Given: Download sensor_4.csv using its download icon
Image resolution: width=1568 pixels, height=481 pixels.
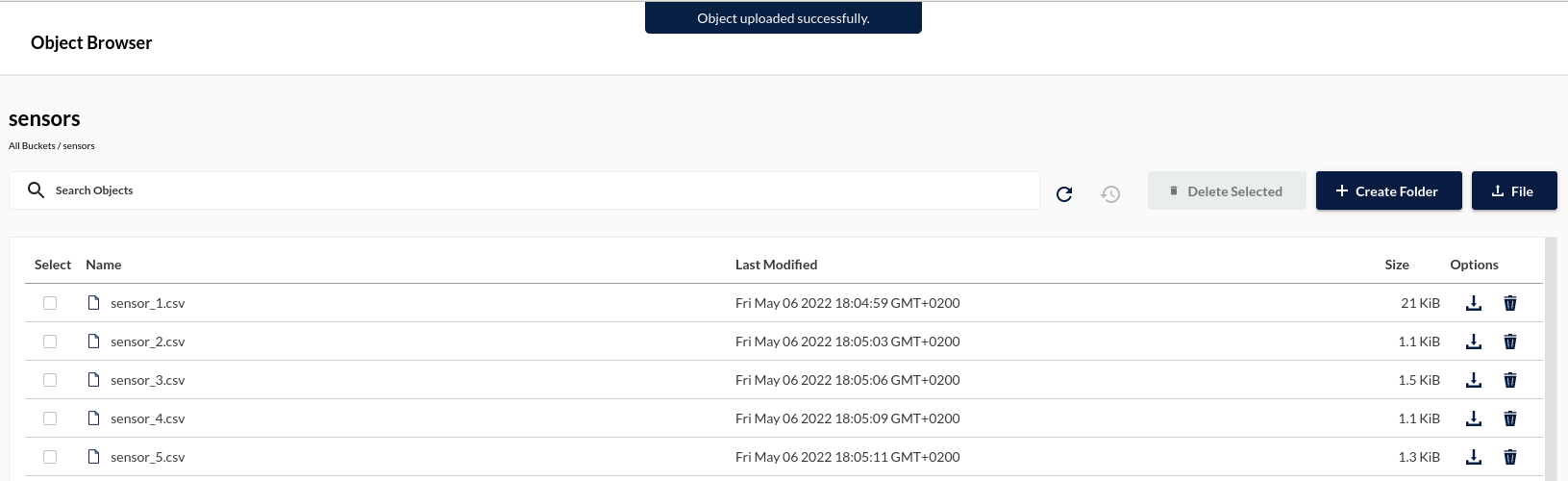Looking at the screenshot, I should [1473, 418].
